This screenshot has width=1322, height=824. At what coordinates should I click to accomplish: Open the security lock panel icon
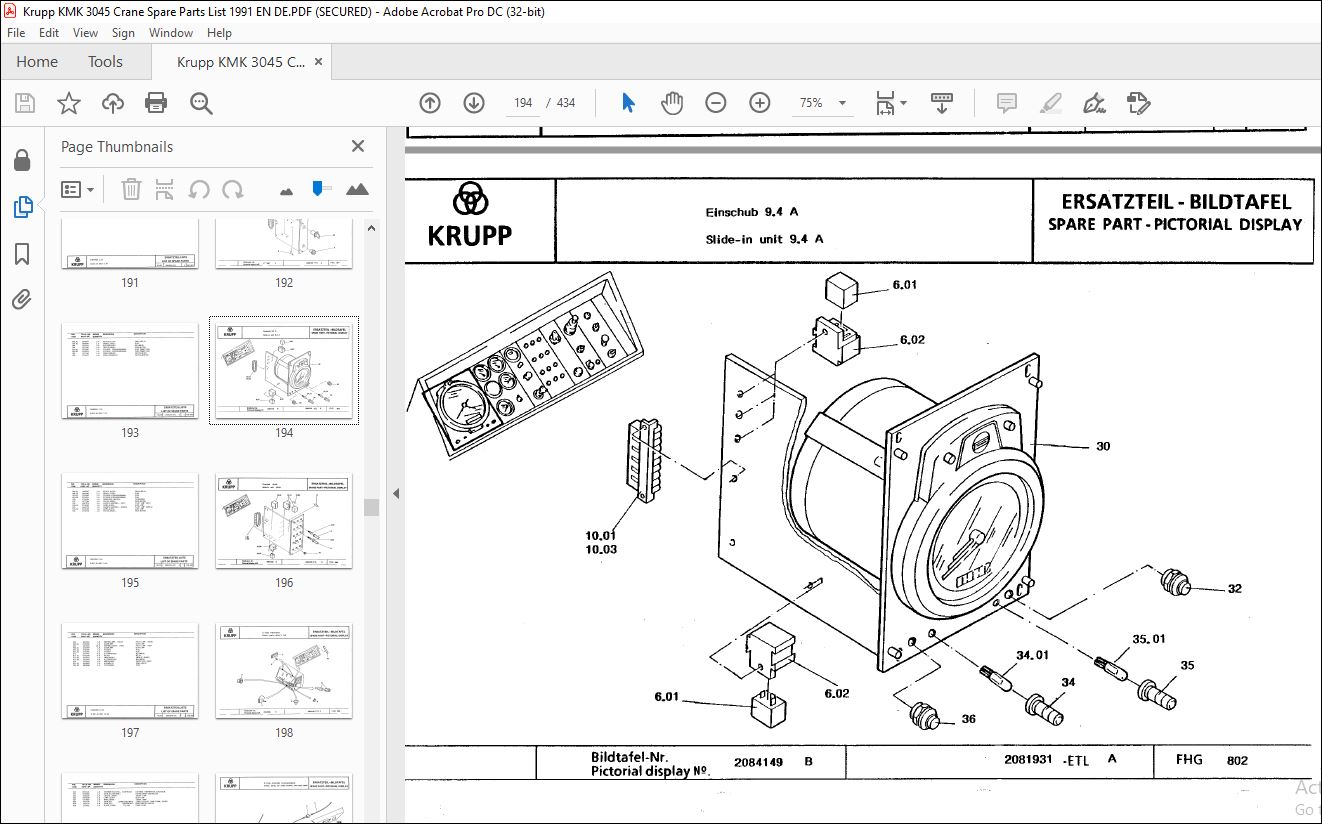click(22, 161)
